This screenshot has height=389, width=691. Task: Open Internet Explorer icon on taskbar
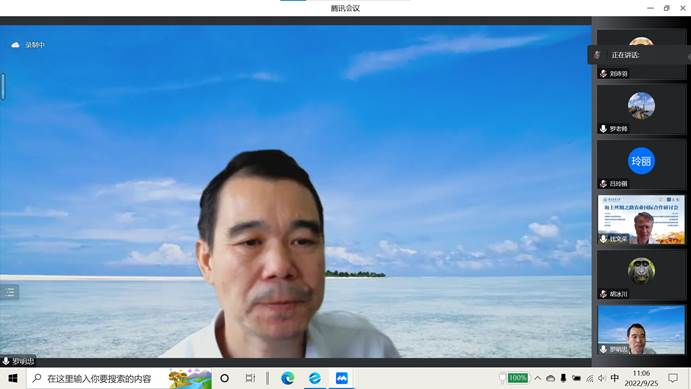315,378
